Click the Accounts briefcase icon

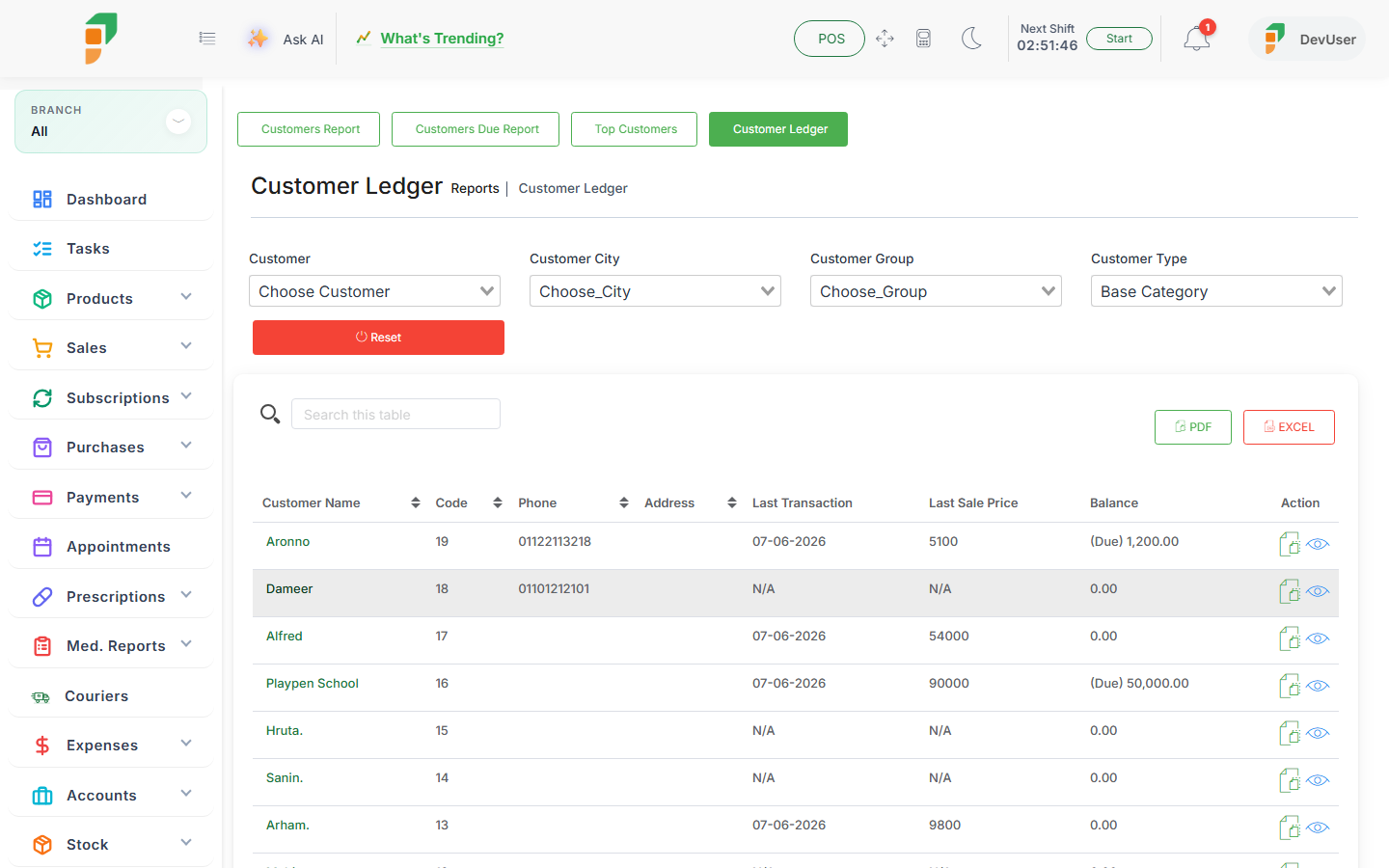point(42,796)
